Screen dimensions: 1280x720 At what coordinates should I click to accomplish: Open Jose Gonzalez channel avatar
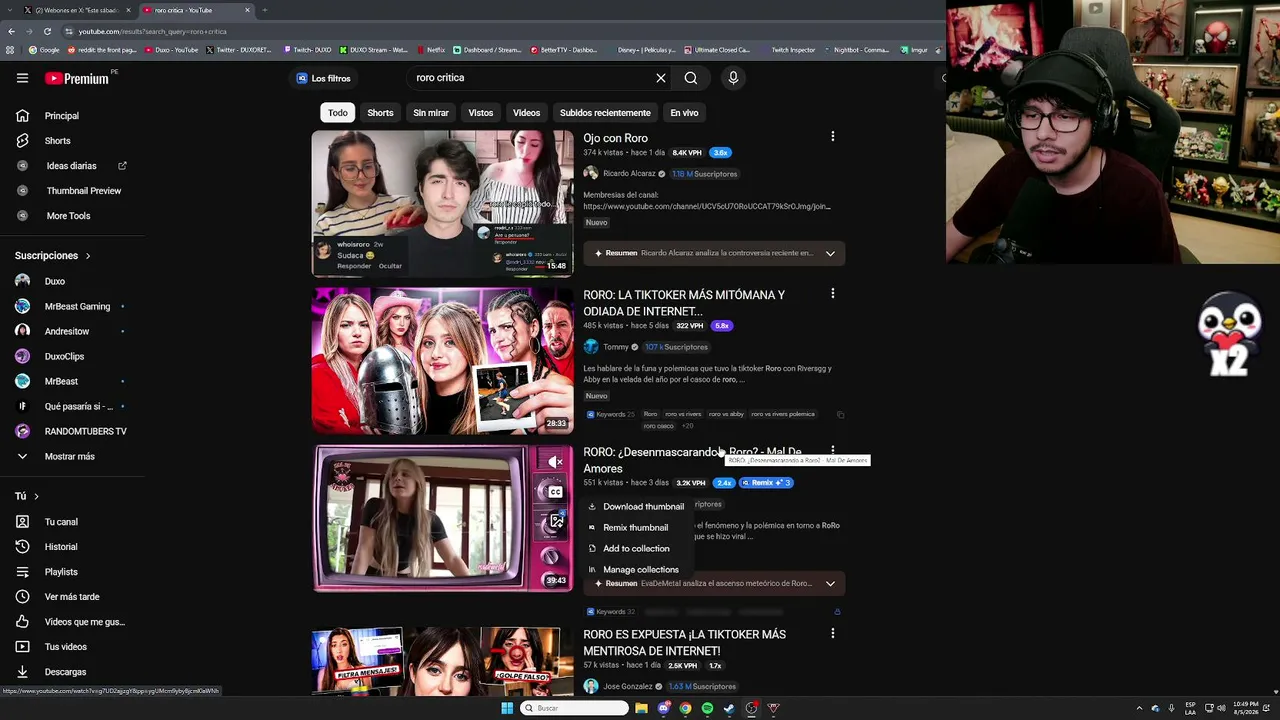point(591,686)
